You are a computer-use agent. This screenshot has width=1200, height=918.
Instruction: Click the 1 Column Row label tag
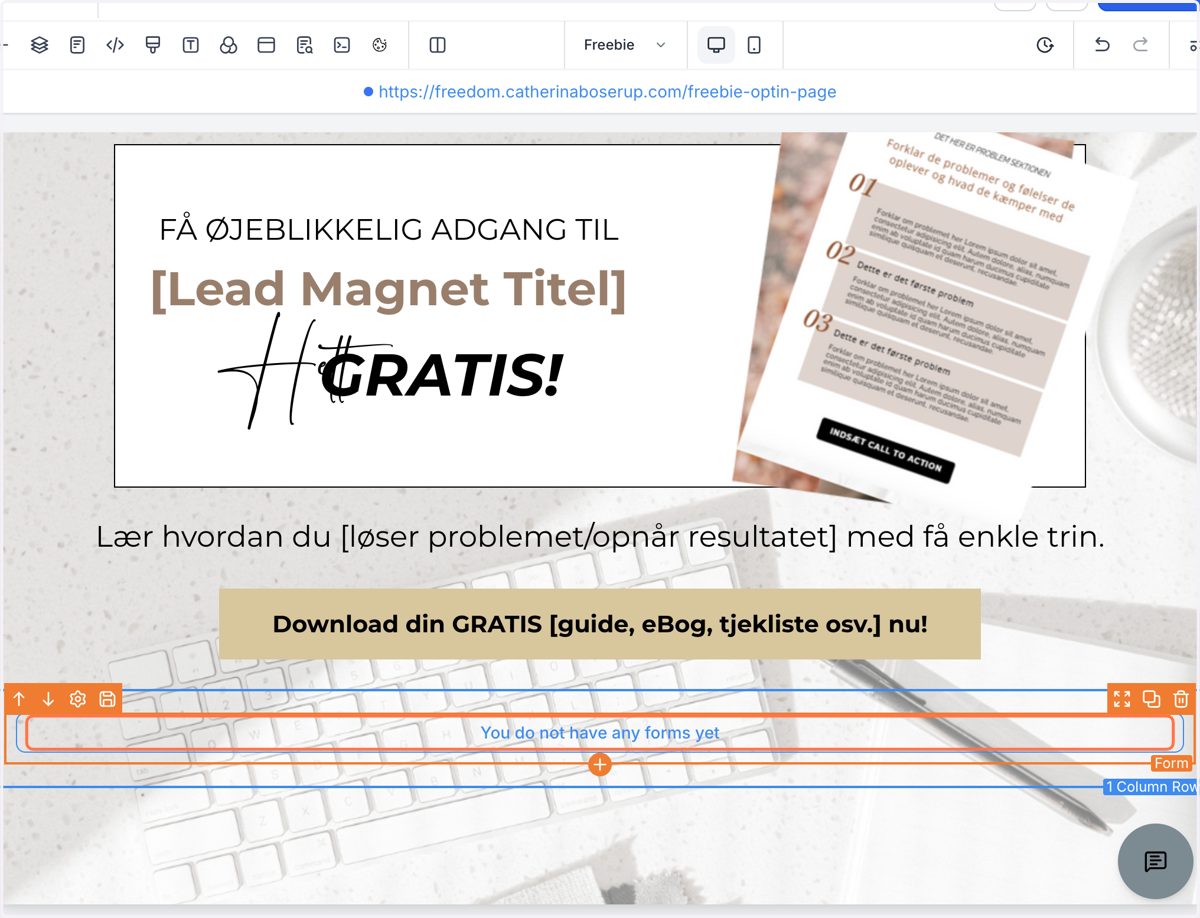coord(1150,787)
